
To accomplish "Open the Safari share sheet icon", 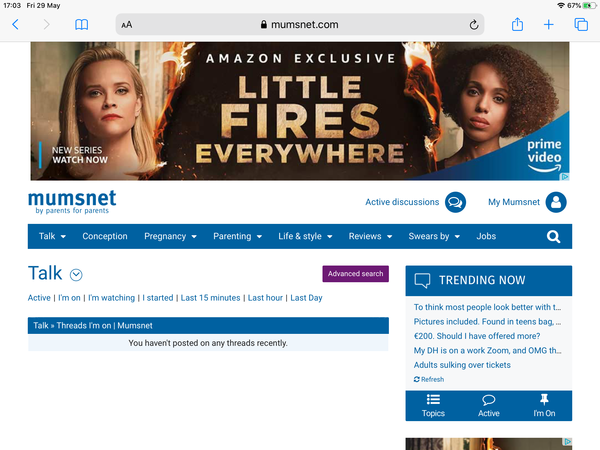I will (517, 24).
